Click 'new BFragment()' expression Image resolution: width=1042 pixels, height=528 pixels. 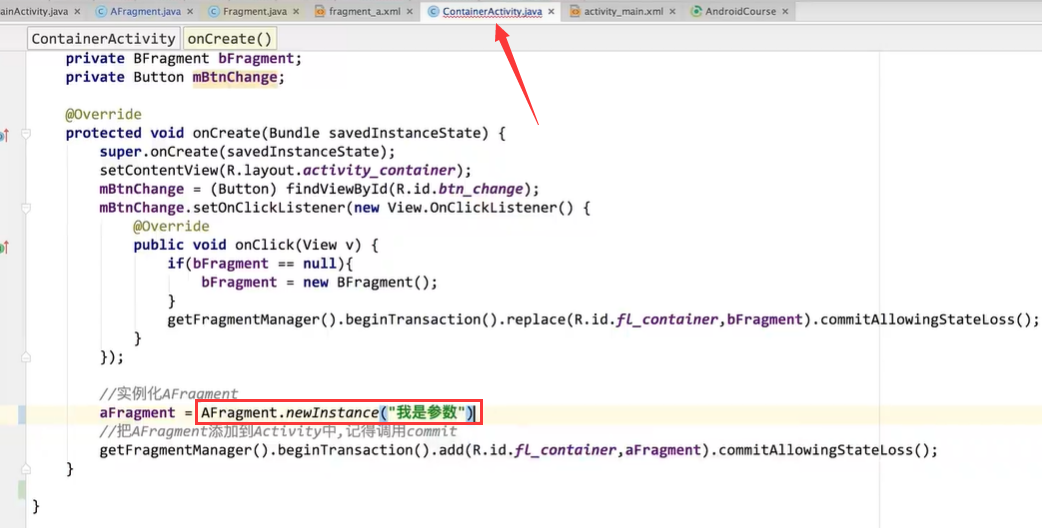tap(366, 282)
